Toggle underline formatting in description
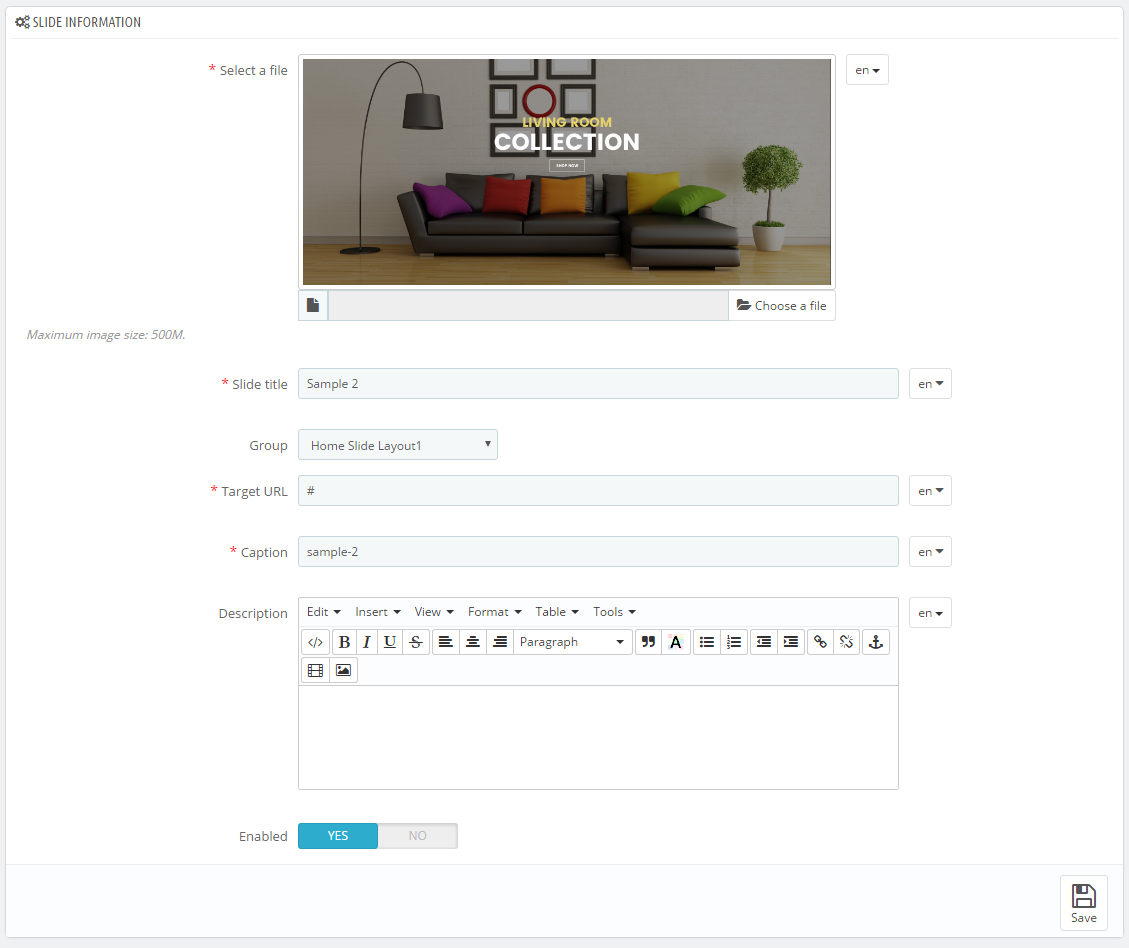Image resolution: width=1129 pixels, height=948 pixels. tap(390, 642)
